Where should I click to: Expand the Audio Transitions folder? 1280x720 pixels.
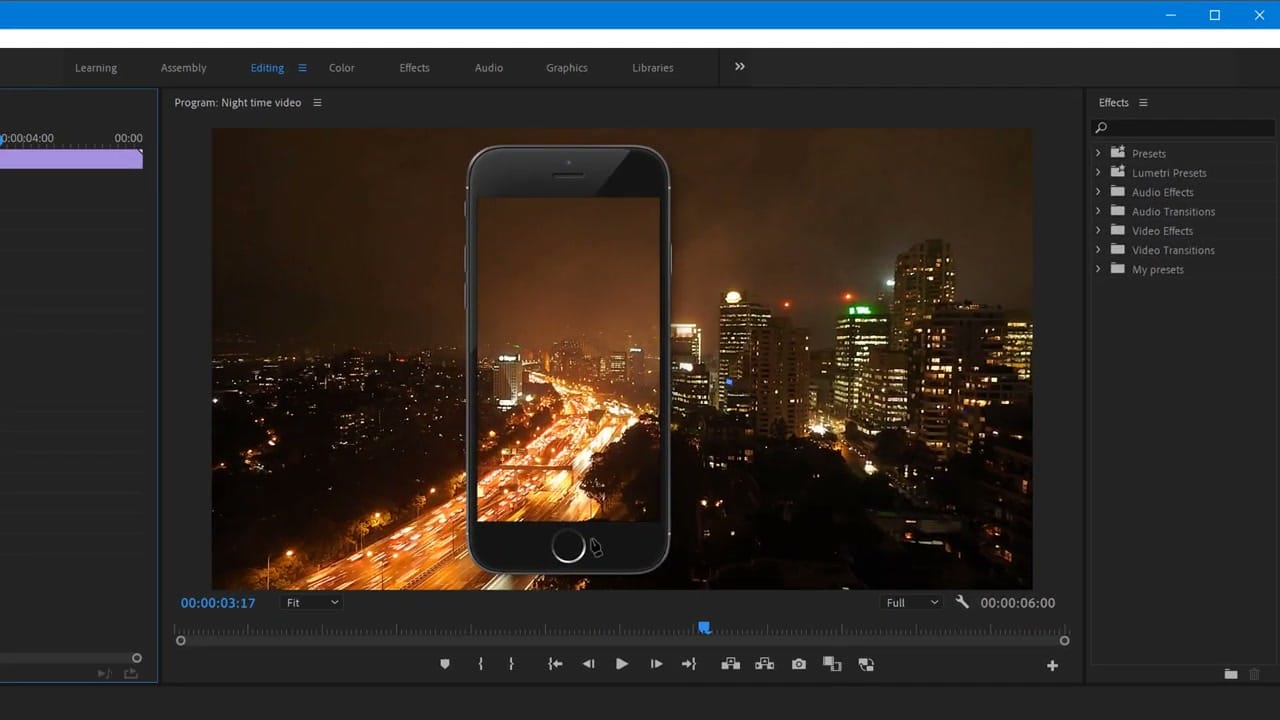[x=1098, y=211]
